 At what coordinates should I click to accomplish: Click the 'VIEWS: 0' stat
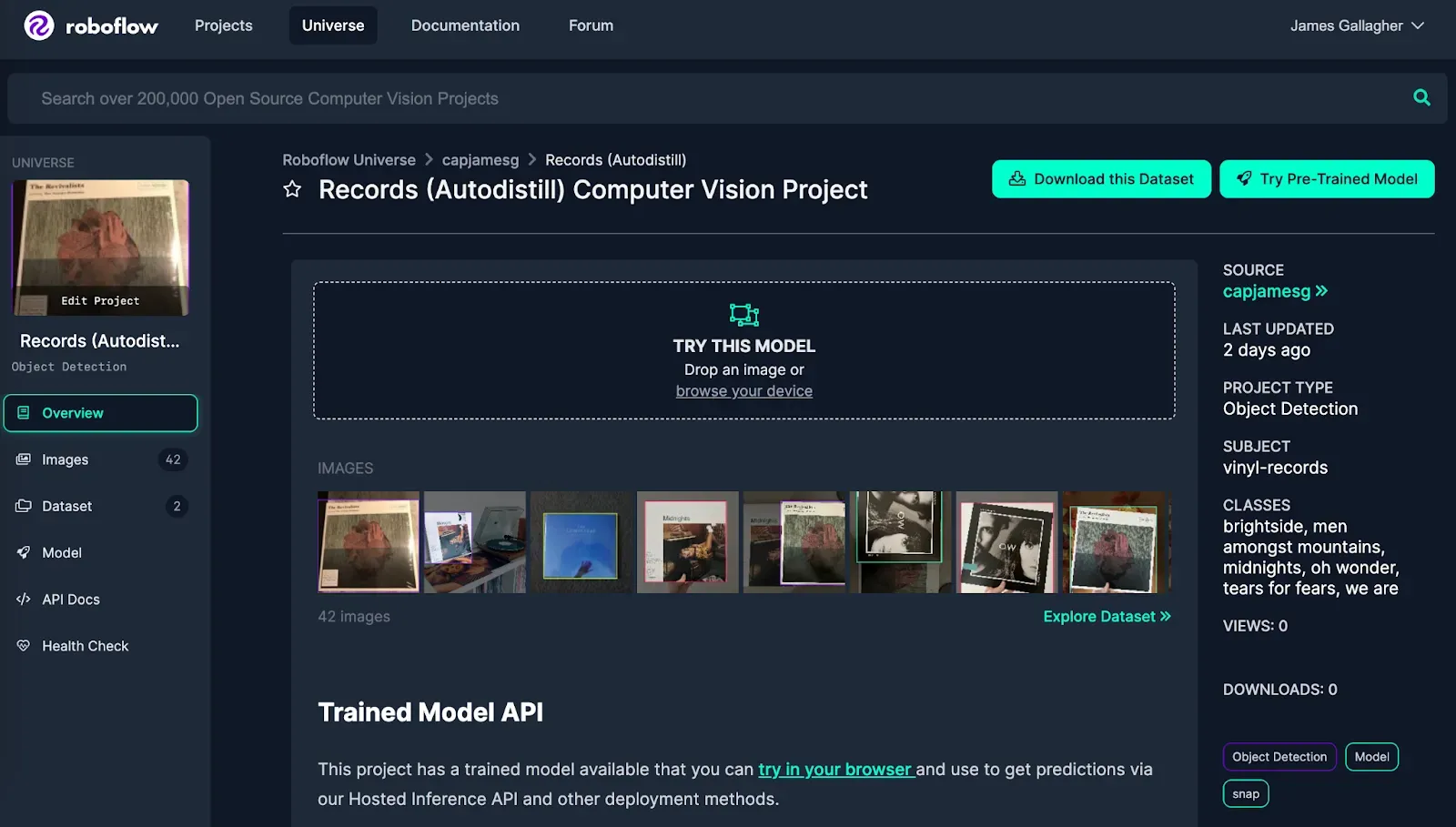point(1255,626)
